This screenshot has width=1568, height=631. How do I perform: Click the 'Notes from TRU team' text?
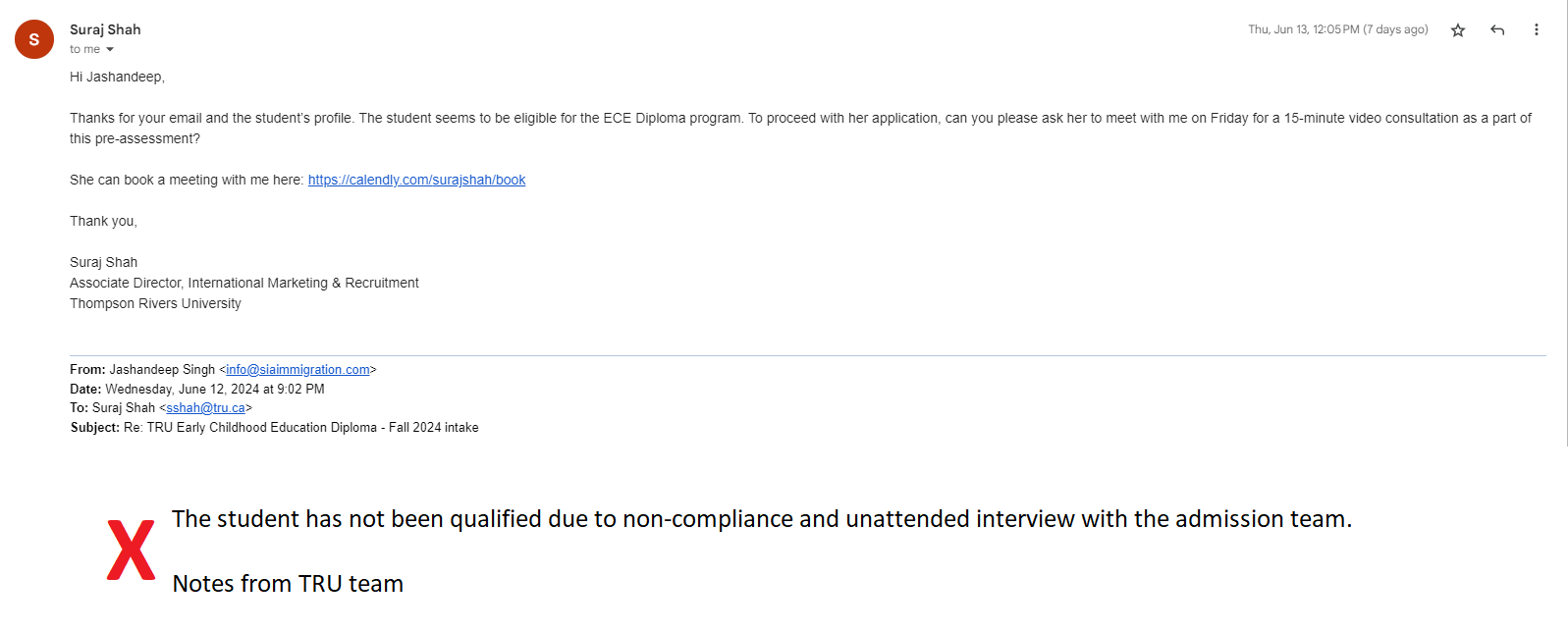click(x=288, y=584)
